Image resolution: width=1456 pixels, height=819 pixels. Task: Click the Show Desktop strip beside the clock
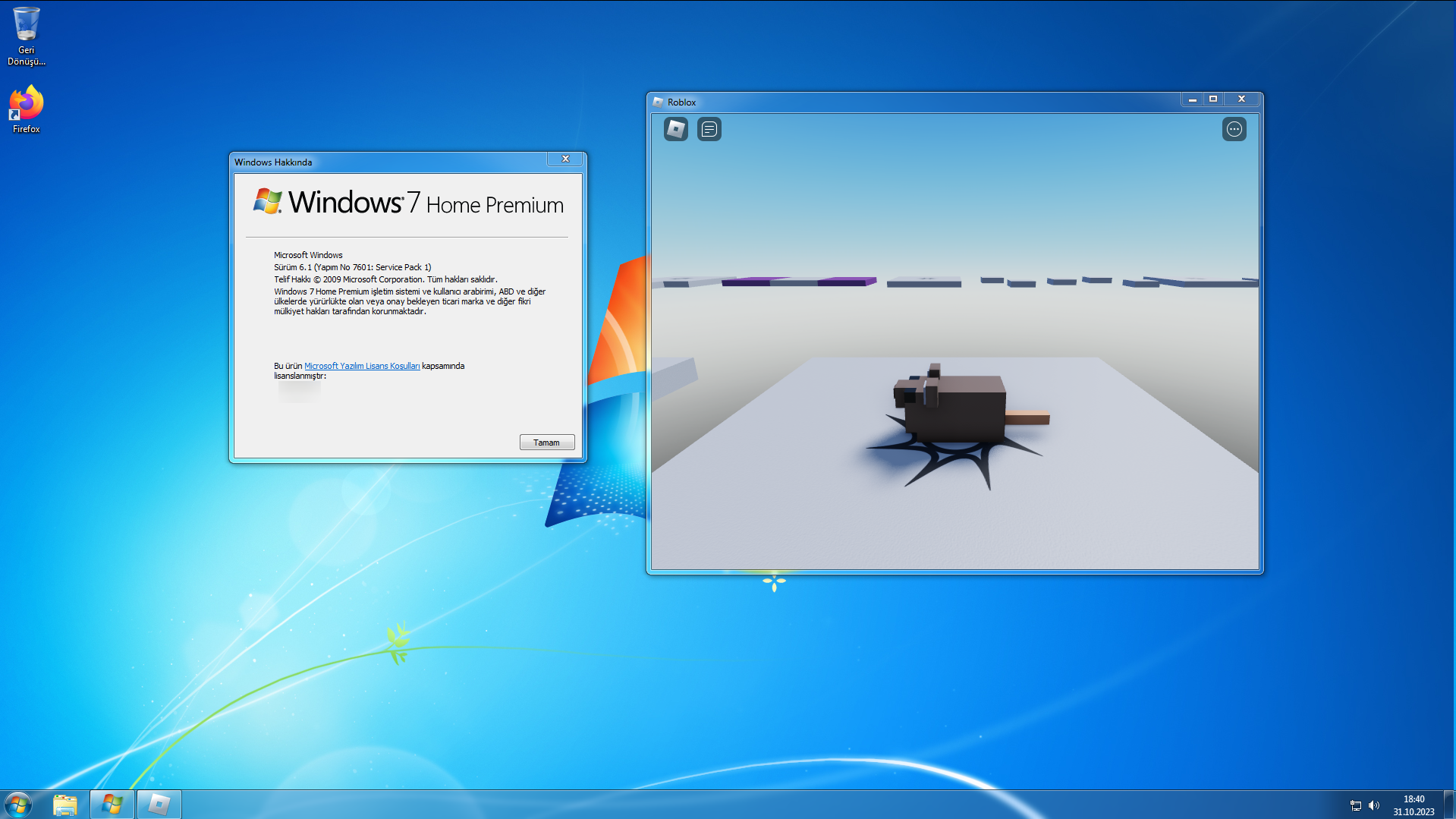coord(1450,805)
